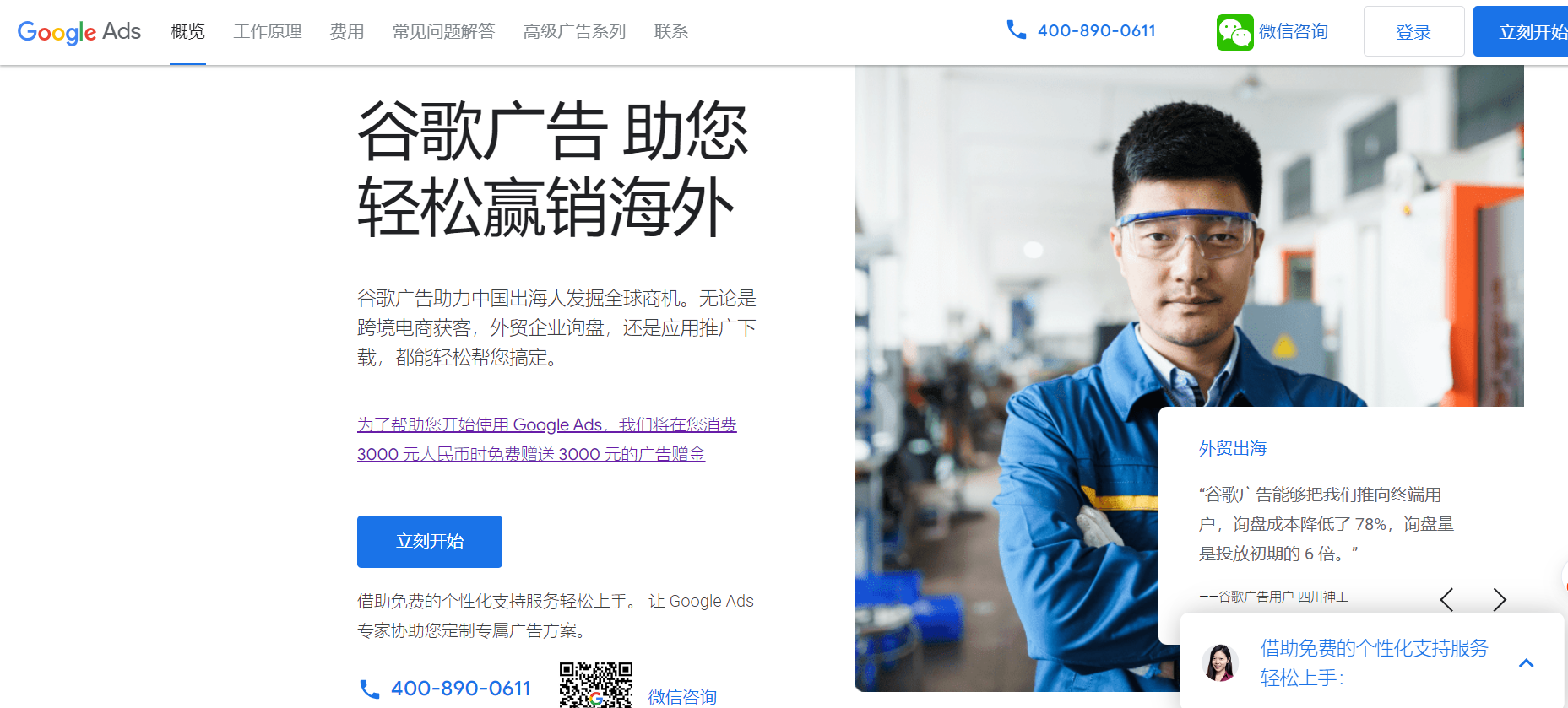
Task: Click the Google Ads logo
Action: (79, 32)
